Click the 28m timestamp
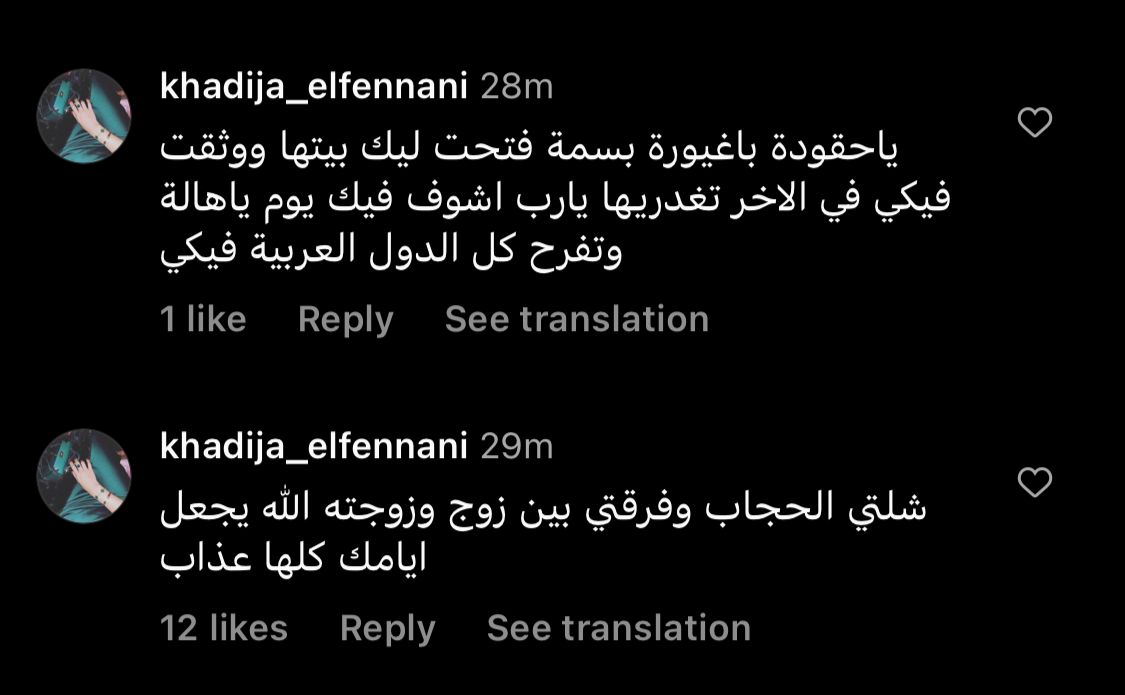 pos(517,88)
